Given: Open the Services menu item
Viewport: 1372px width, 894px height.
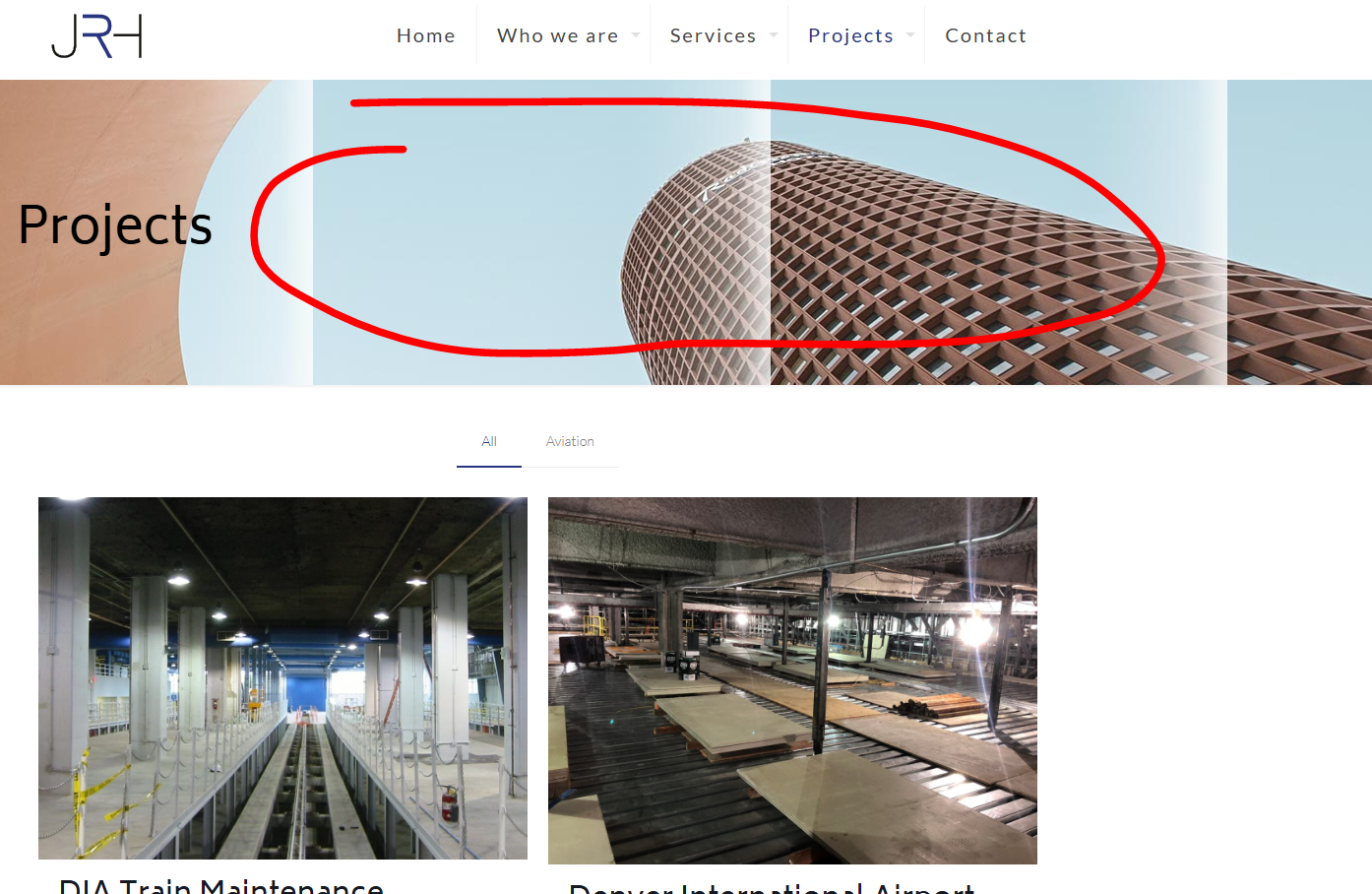Looking at the screenshot, I should (713, 35).
